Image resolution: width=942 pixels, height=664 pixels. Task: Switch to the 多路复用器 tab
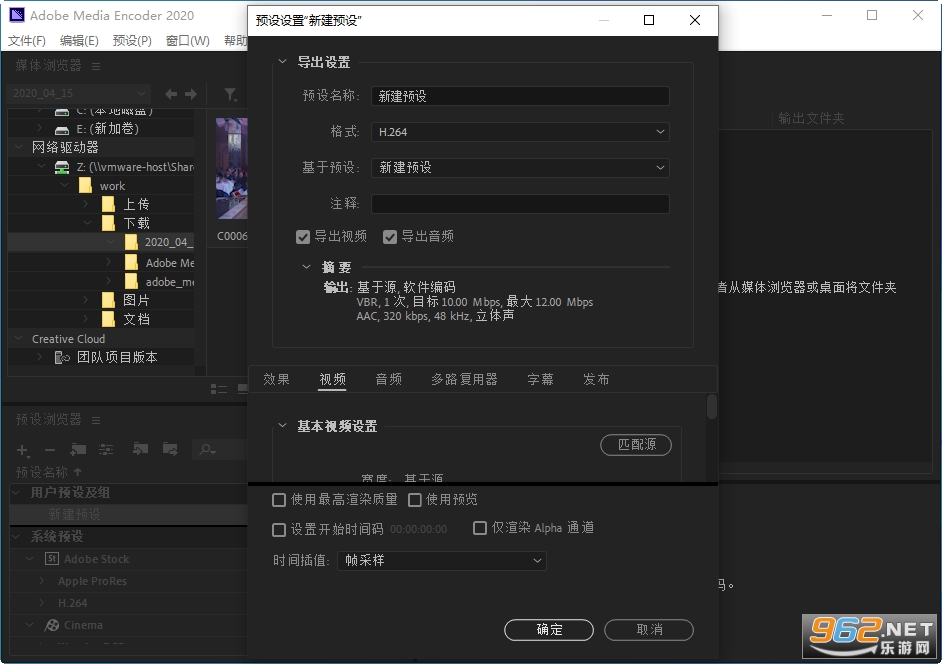[464, 379]
